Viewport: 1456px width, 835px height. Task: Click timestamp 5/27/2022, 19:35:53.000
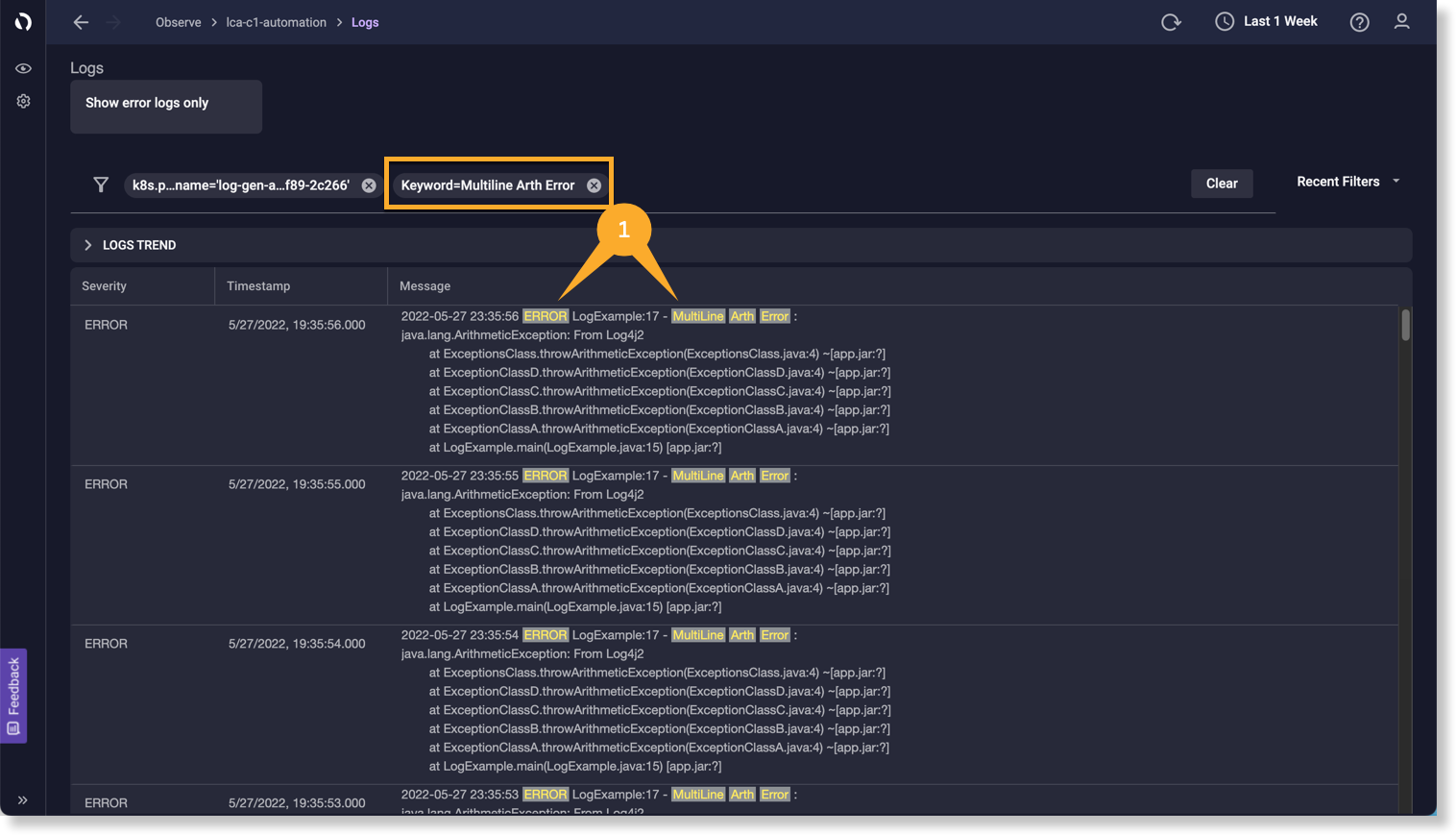pyautogui.click(x=297, y=803)
